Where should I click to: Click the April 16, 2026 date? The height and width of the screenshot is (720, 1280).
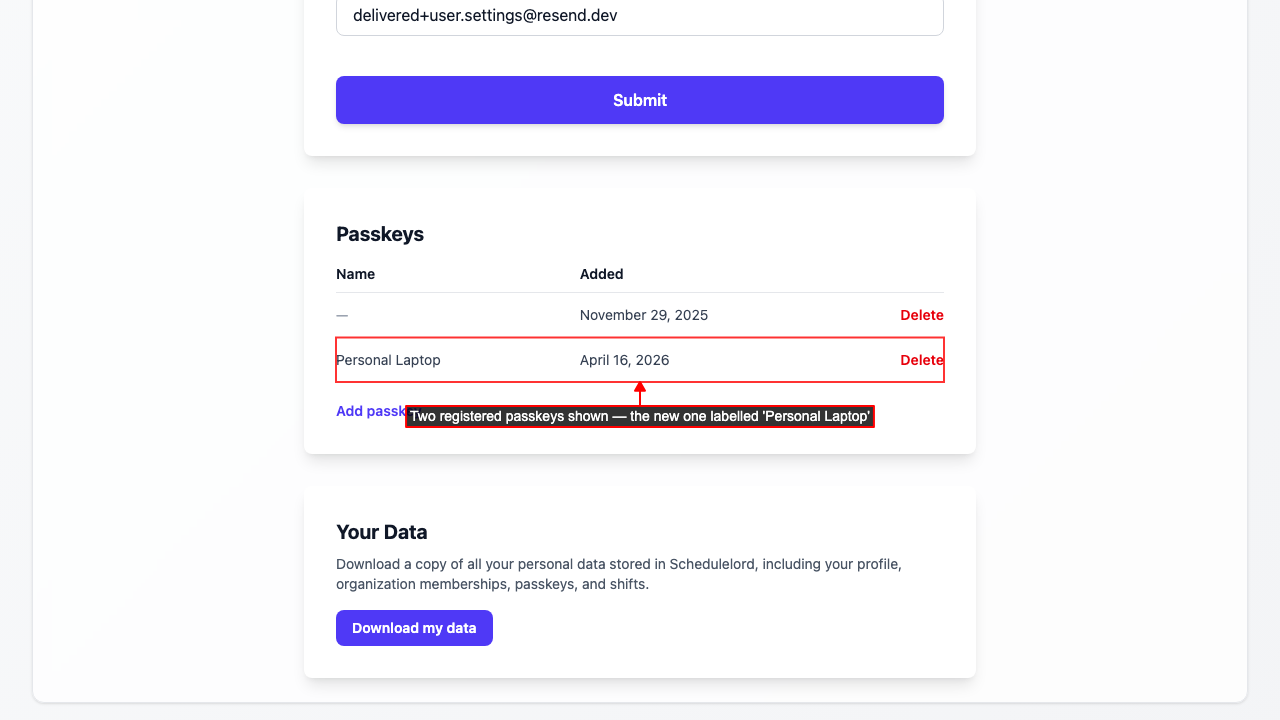tap(624, 360)
